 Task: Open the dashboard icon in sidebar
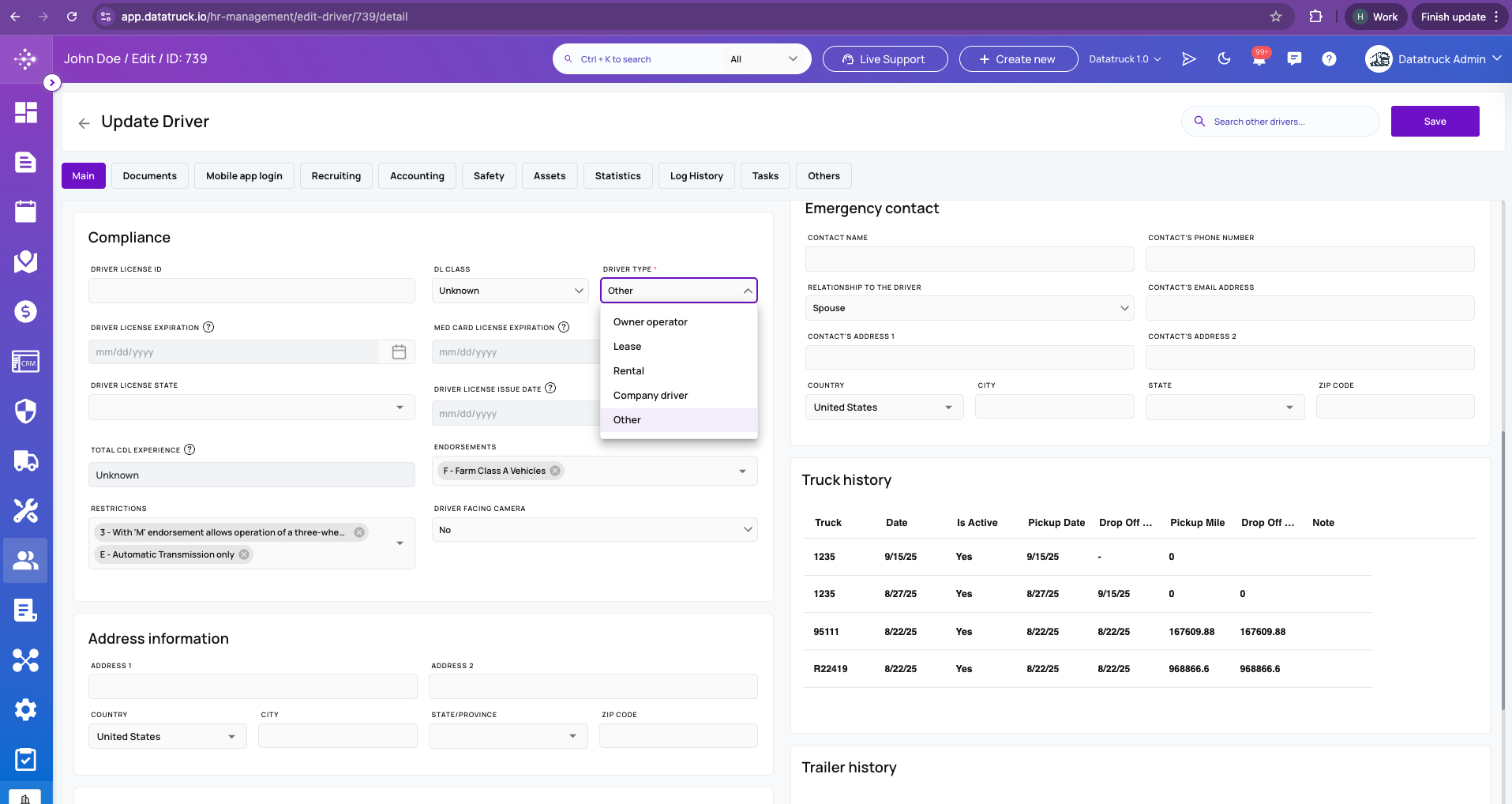click(26, 112)
